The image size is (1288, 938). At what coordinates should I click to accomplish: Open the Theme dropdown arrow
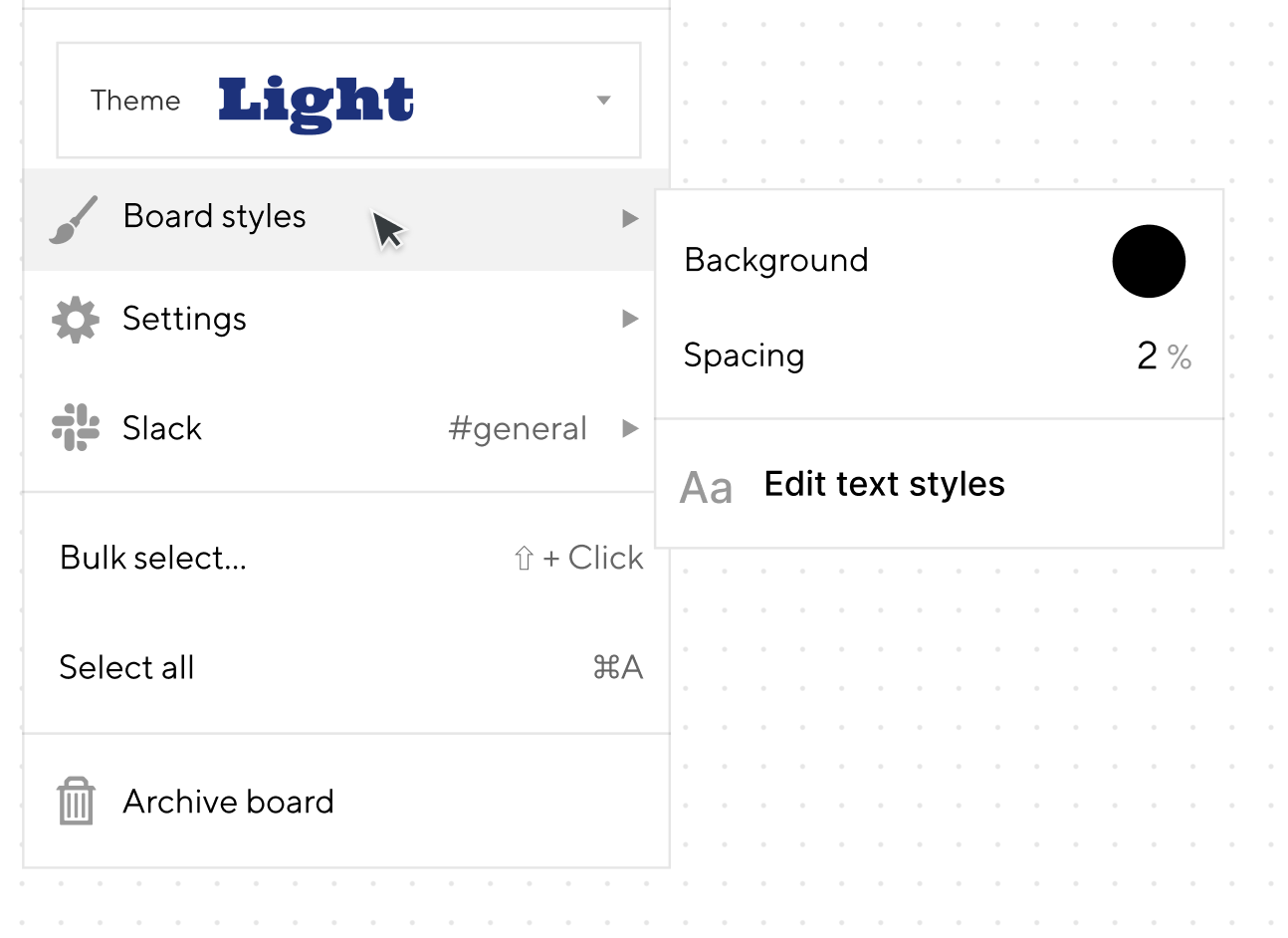click(x=603, y=101)
